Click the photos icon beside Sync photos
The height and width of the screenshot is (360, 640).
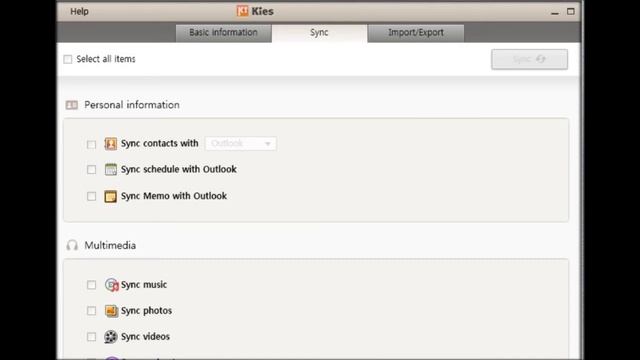tap(111, 311)
